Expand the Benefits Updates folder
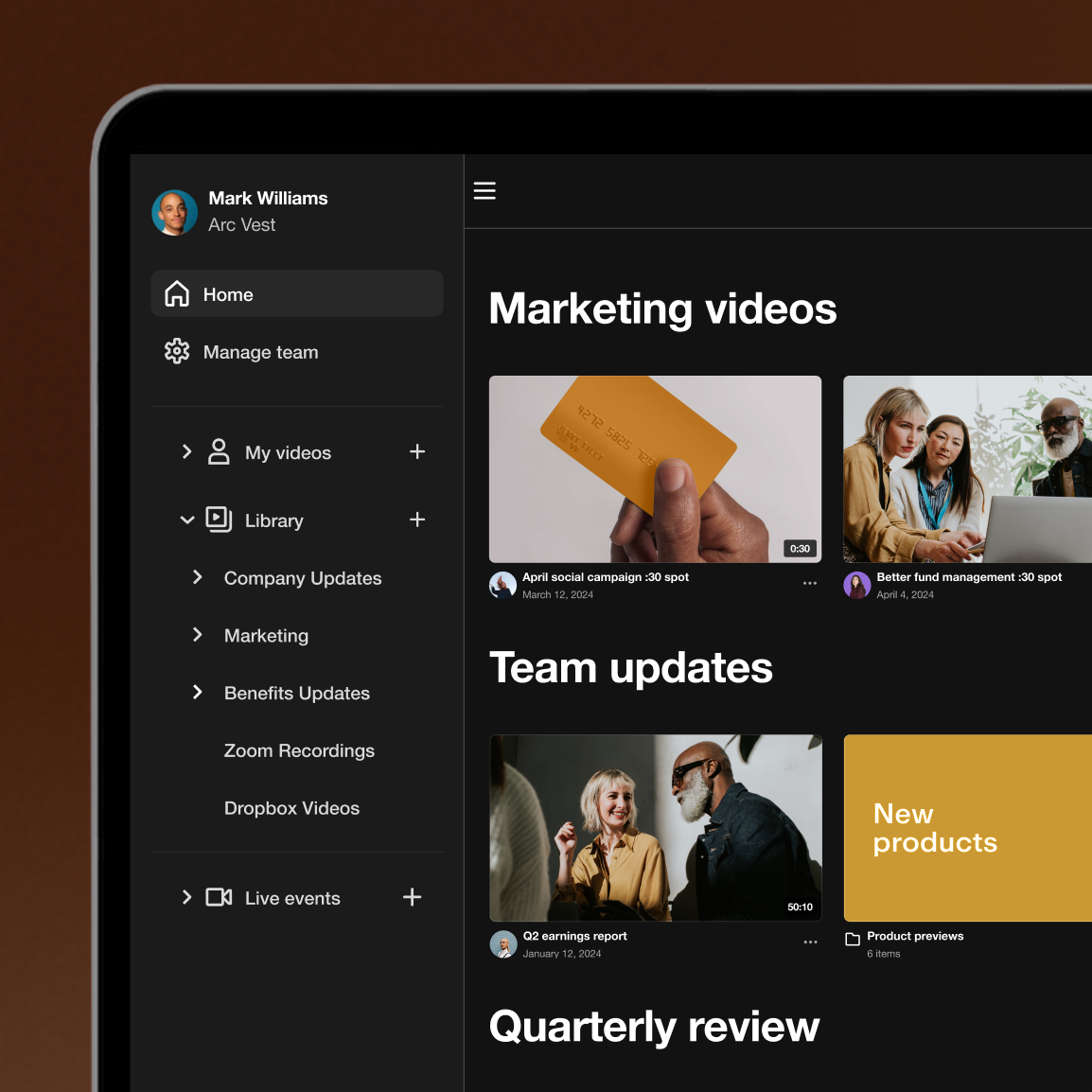The height and width of the screenshot is (1092, 1092). click(x=198, y=693)
